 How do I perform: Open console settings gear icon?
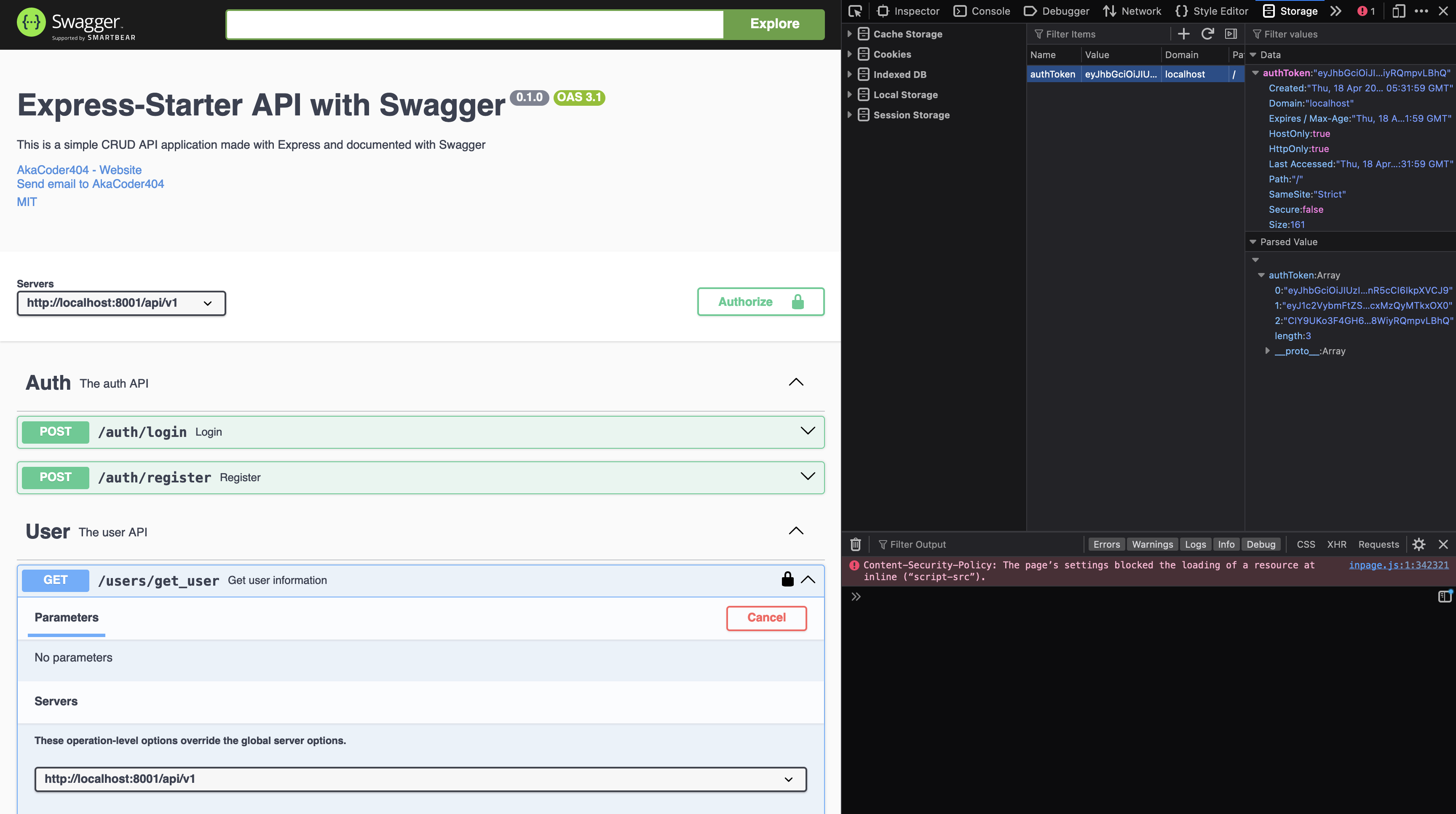point(1419,544)
